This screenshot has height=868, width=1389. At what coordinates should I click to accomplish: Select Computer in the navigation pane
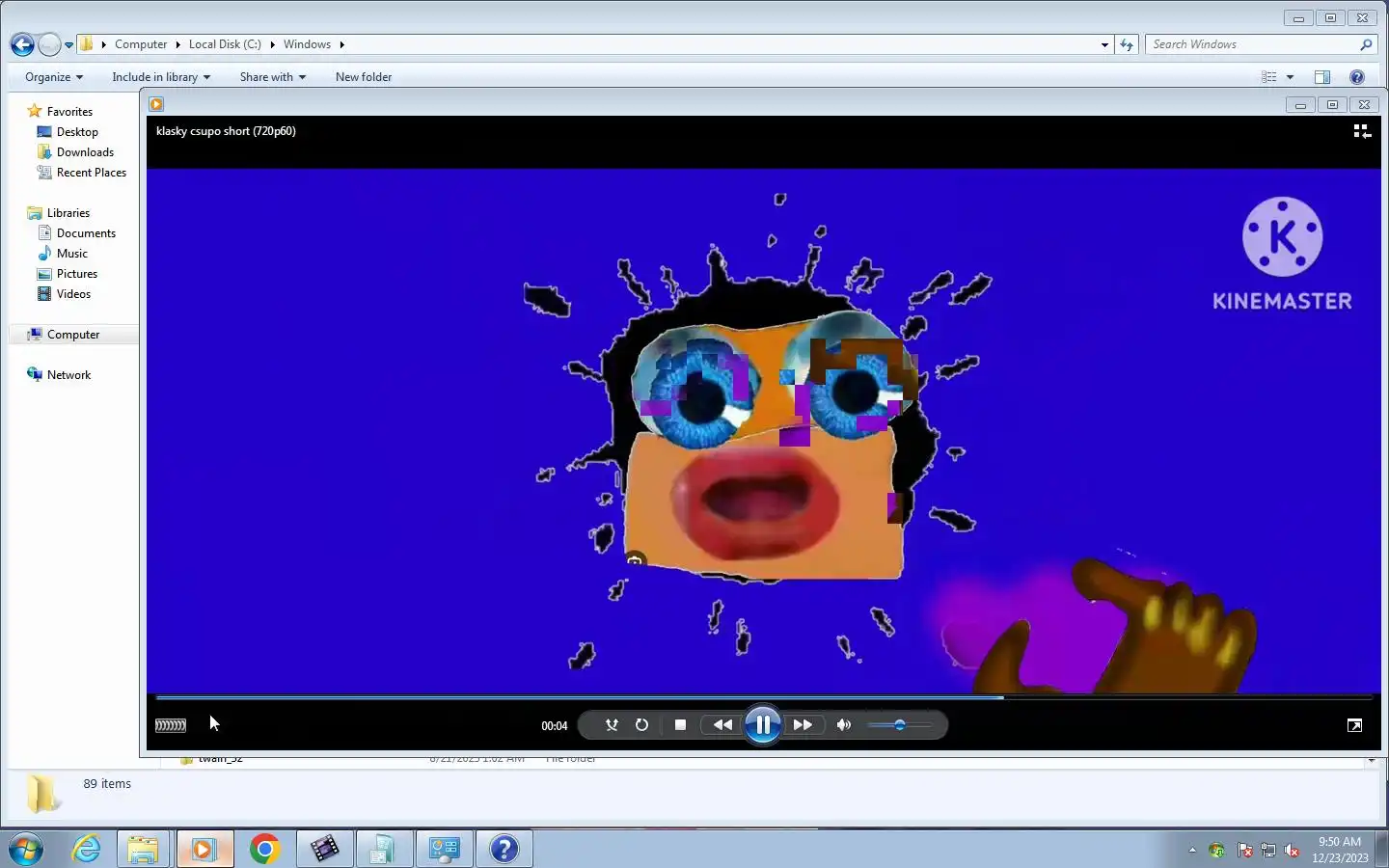point(73,335)
